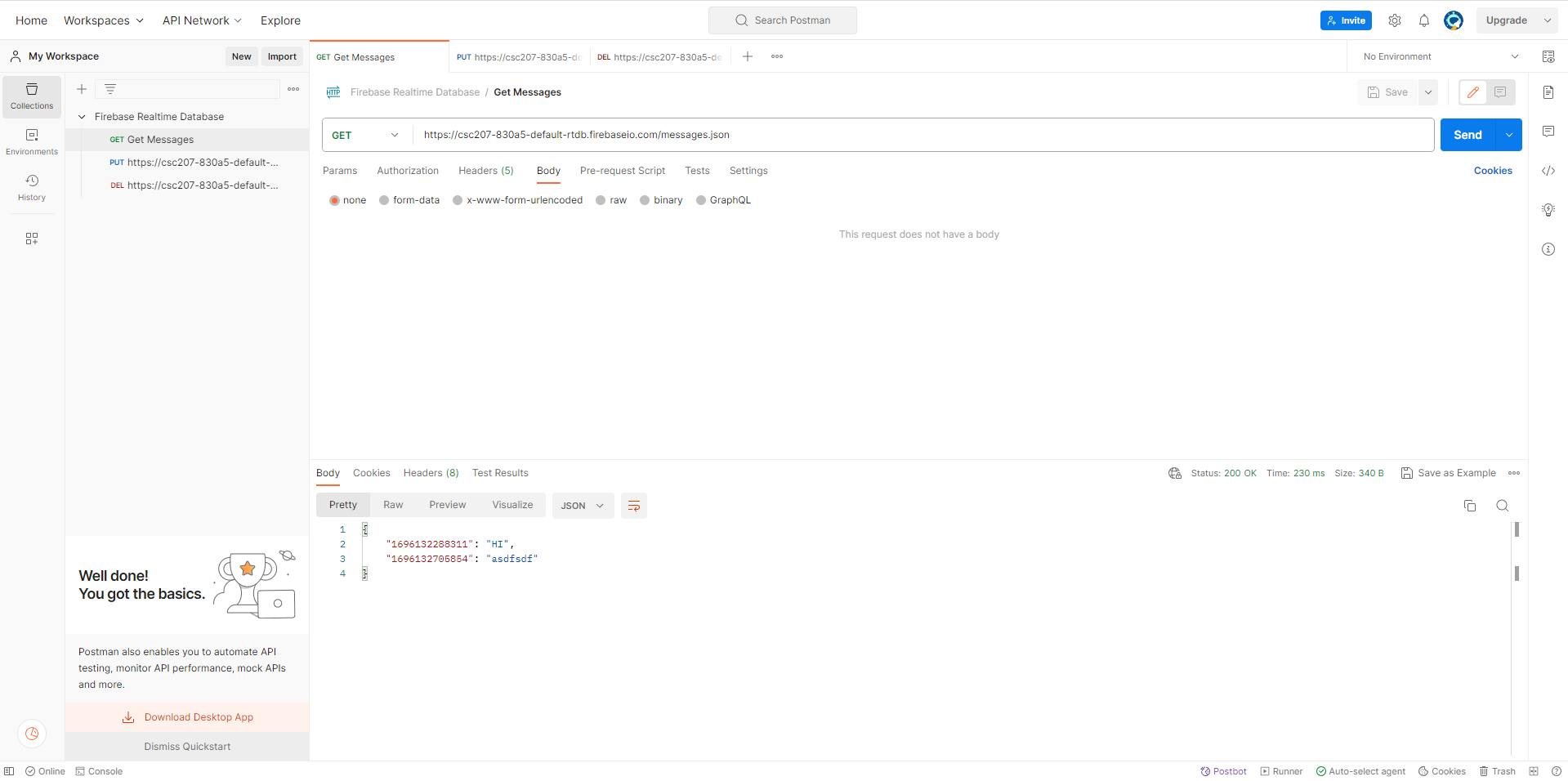Open notifications bell icon
Viewport: 1568px width, 781px height.
point(1424,20)
